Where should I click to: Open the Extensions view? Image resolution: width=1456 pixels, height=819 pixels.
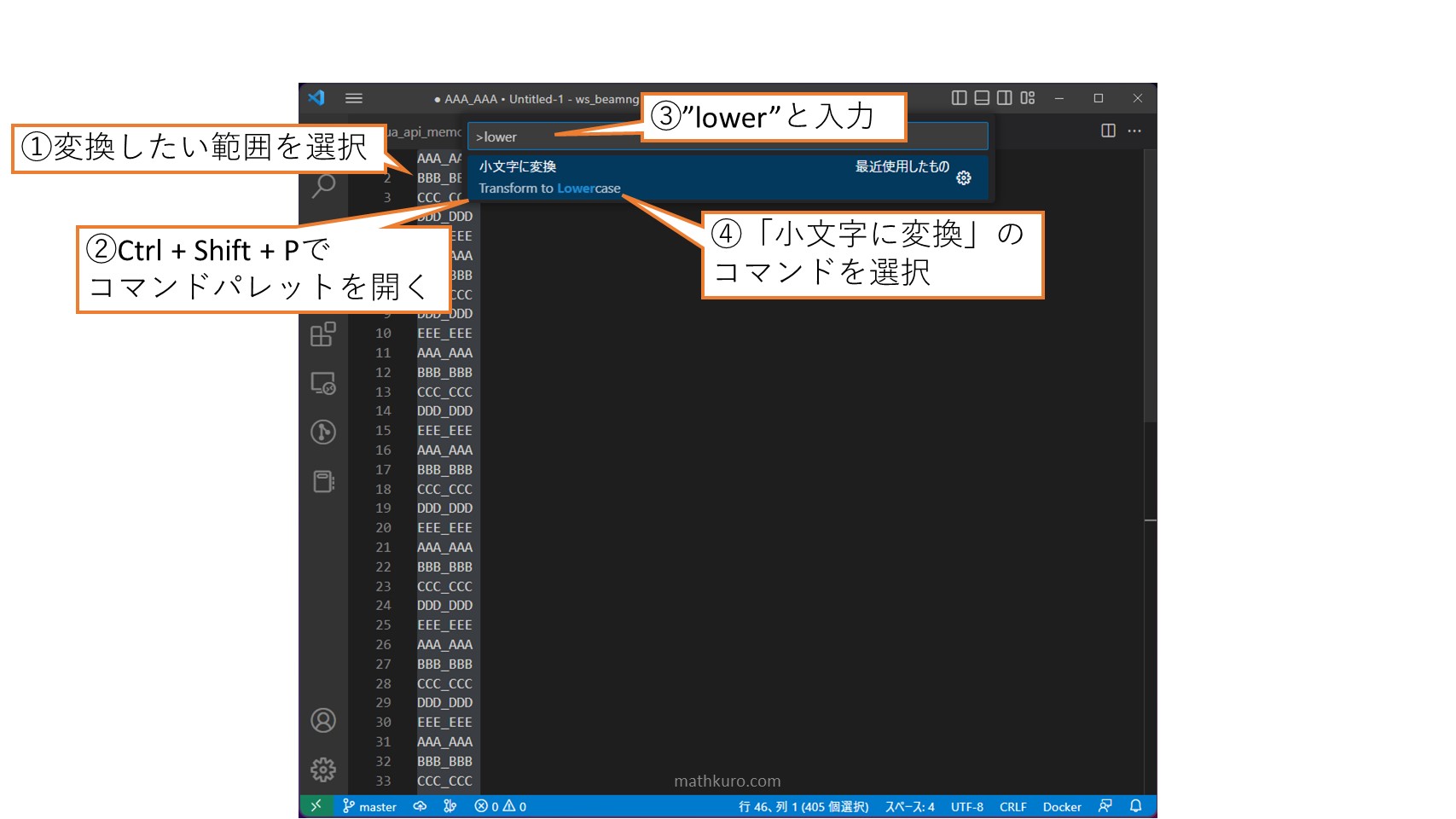pos(323,334)
